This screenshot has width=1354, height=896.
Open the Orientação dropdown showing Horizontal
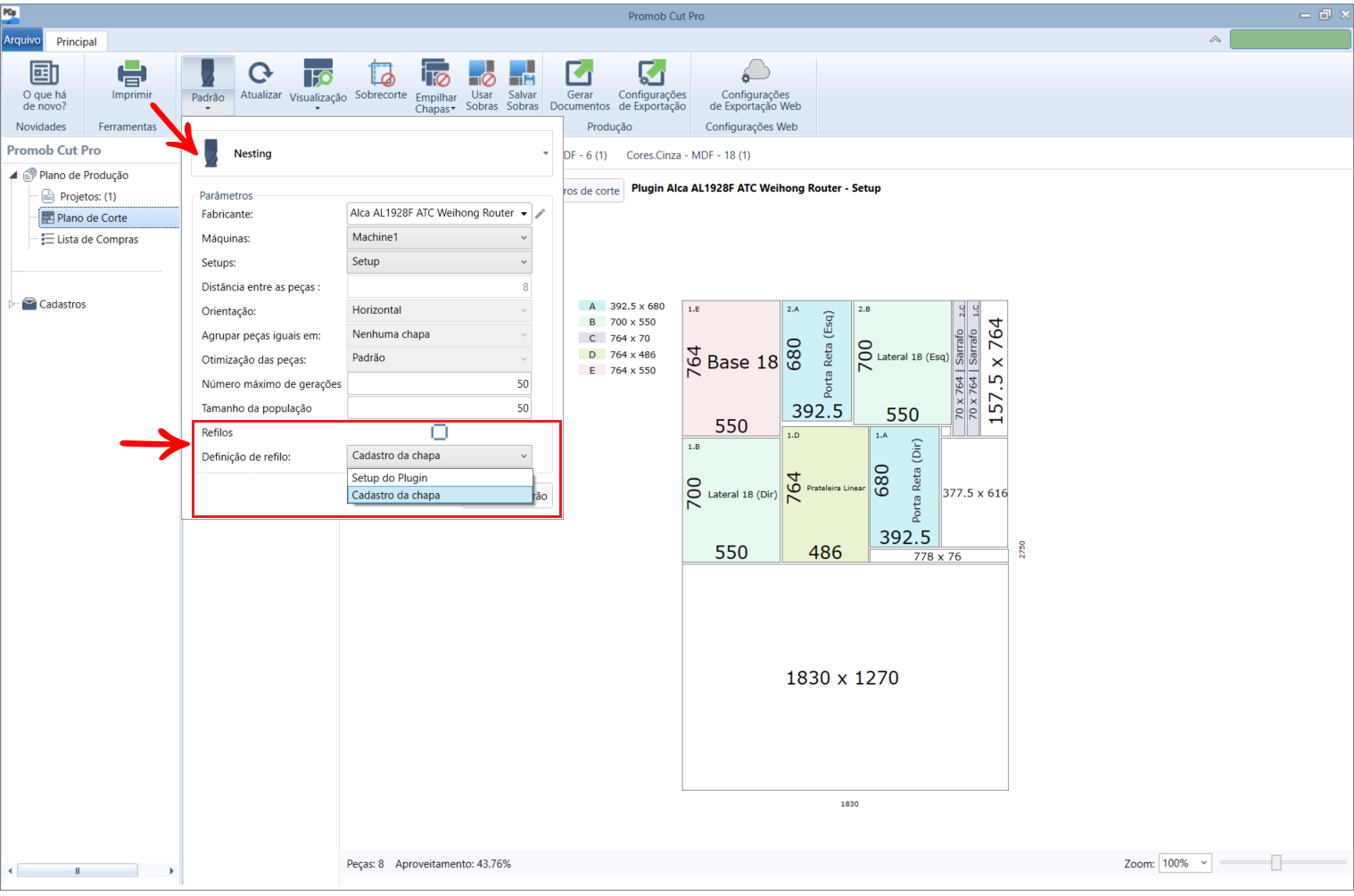coord(439,310)
